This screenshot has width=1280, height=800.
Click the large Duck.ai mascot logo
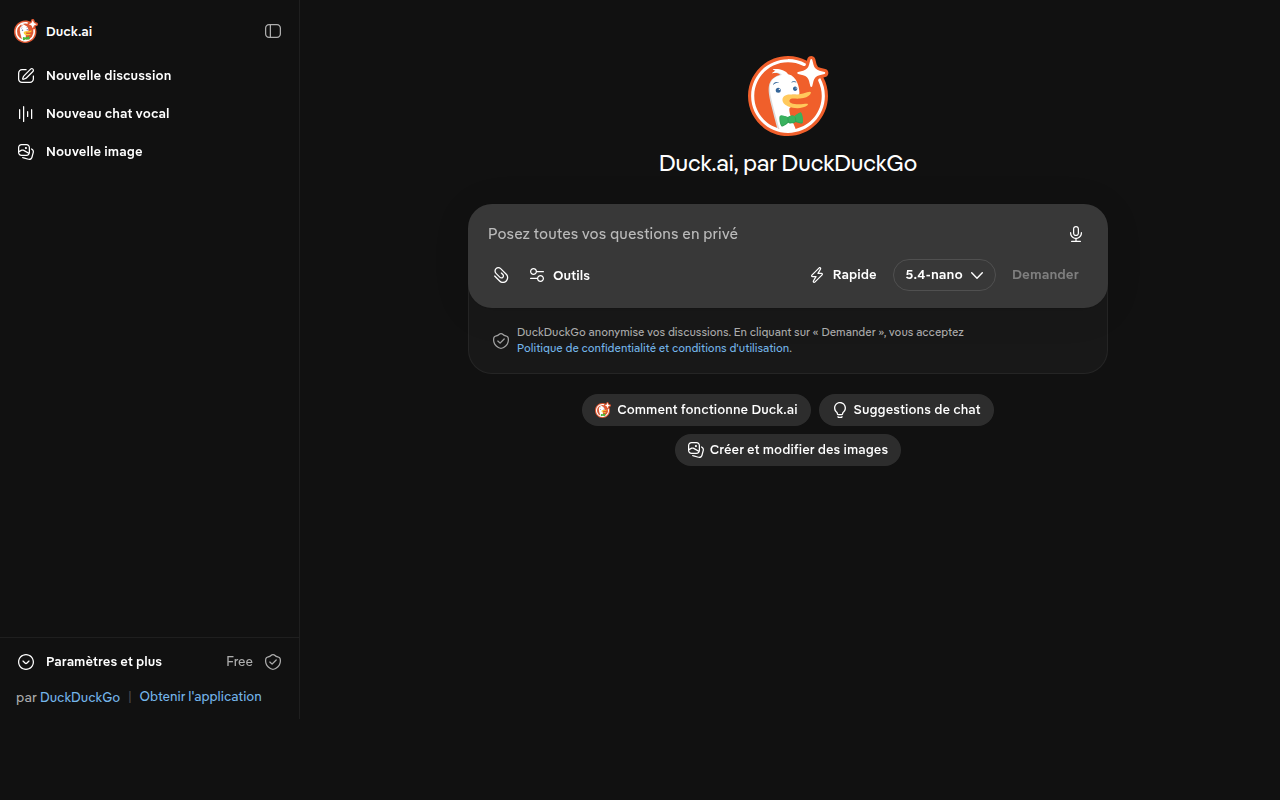point(788,96)
